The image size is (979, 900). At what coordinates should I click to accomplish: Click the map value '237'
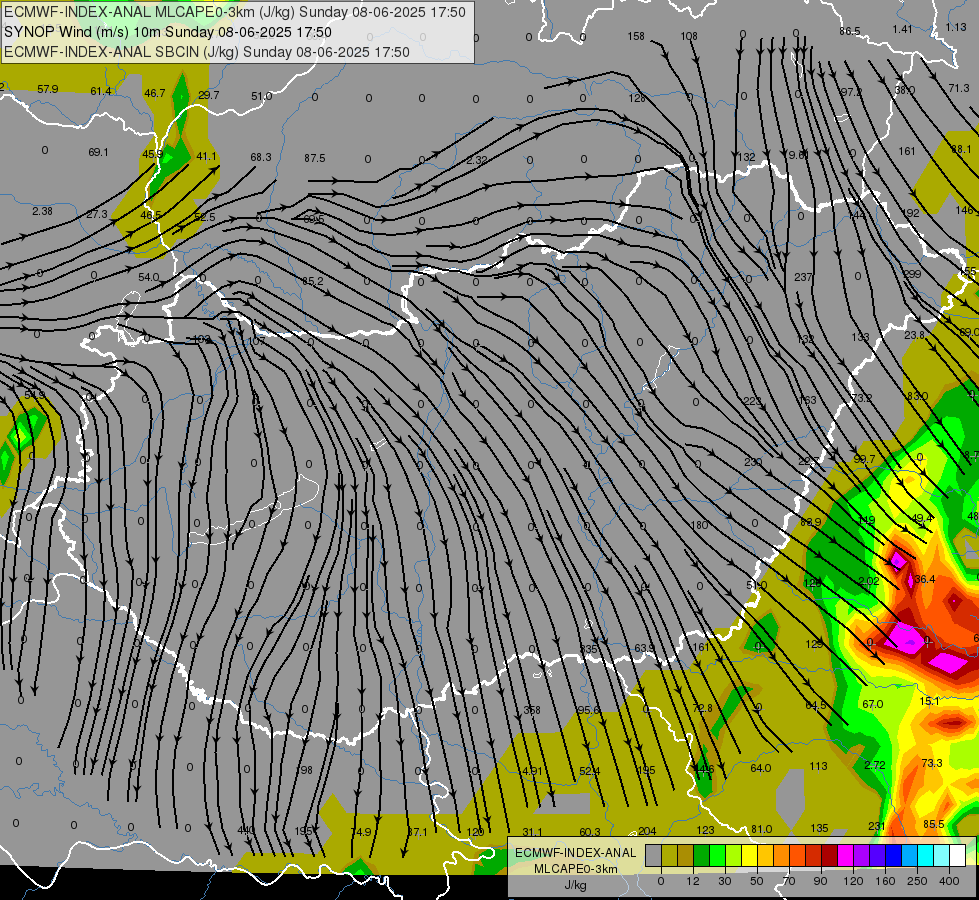[803, 277]
